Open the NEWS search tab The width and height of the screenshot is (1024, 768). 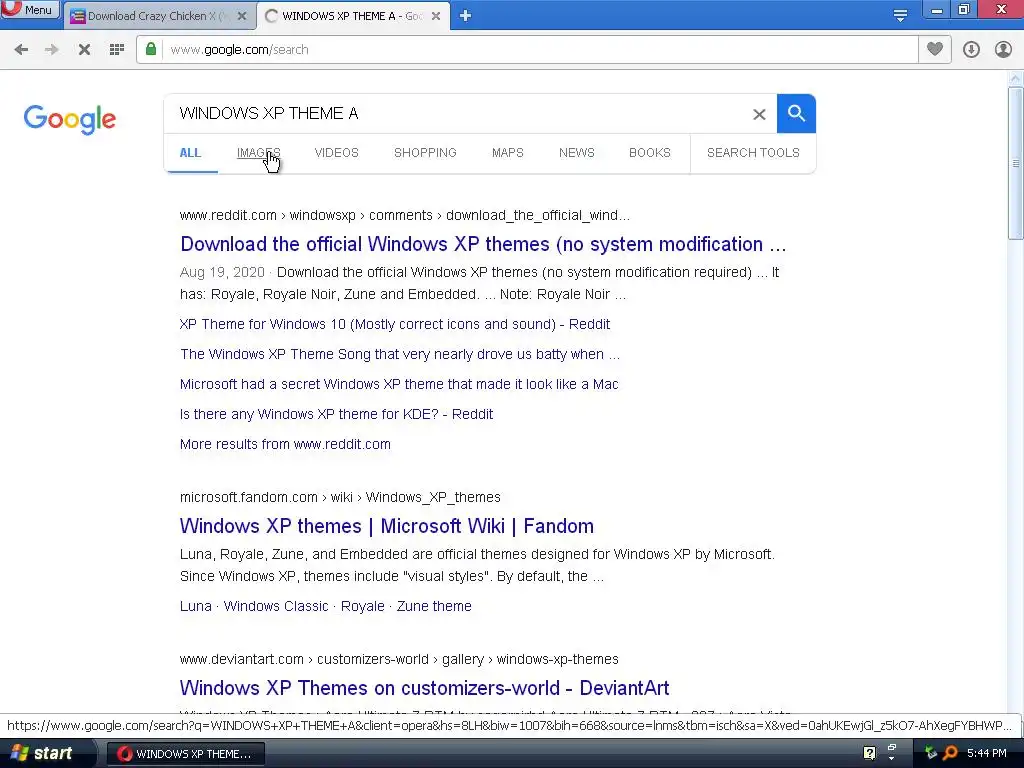pyautogui.click(x=577, y=153)
